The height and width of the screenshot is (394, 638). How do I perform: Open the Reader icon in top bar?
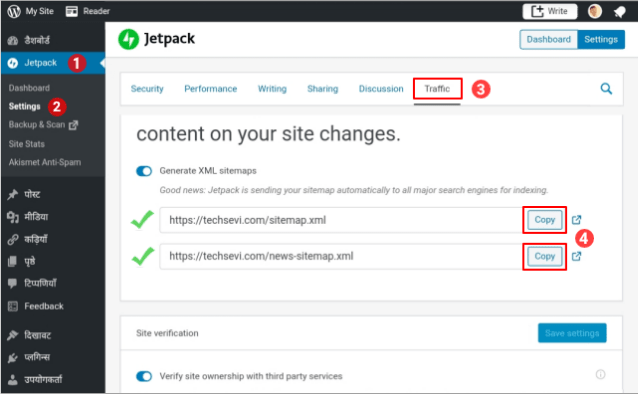[72, 11]
